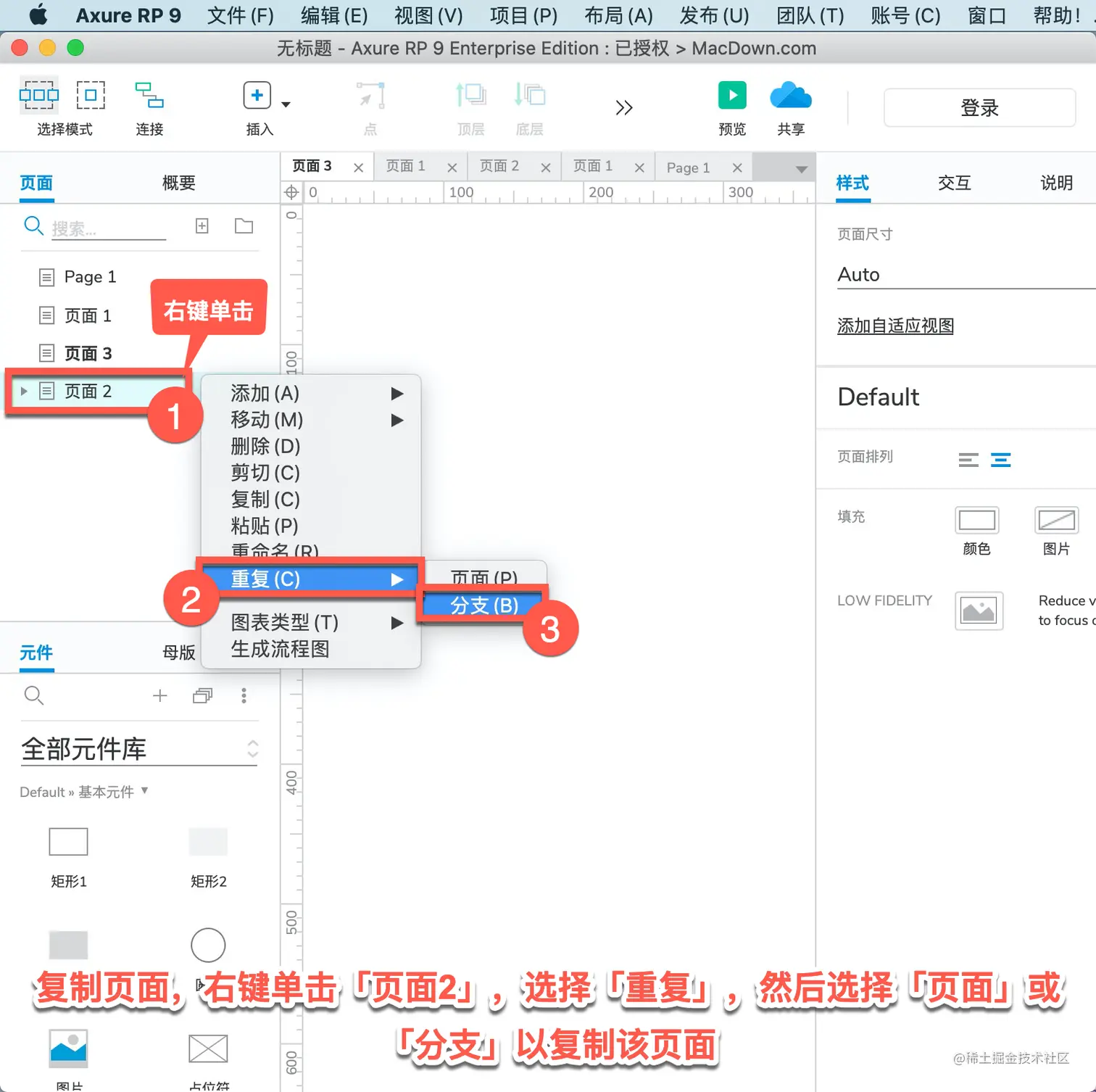
Task: Click the 添加自适应视图 link
Action: [x=895, y=326]
